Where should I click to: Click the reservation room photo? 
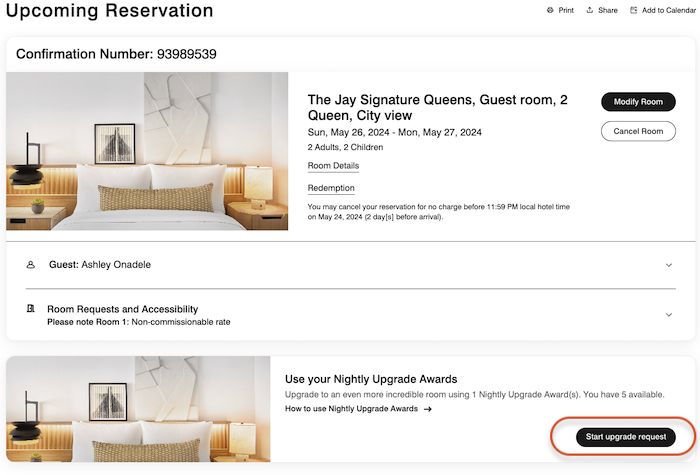point(147,151)
